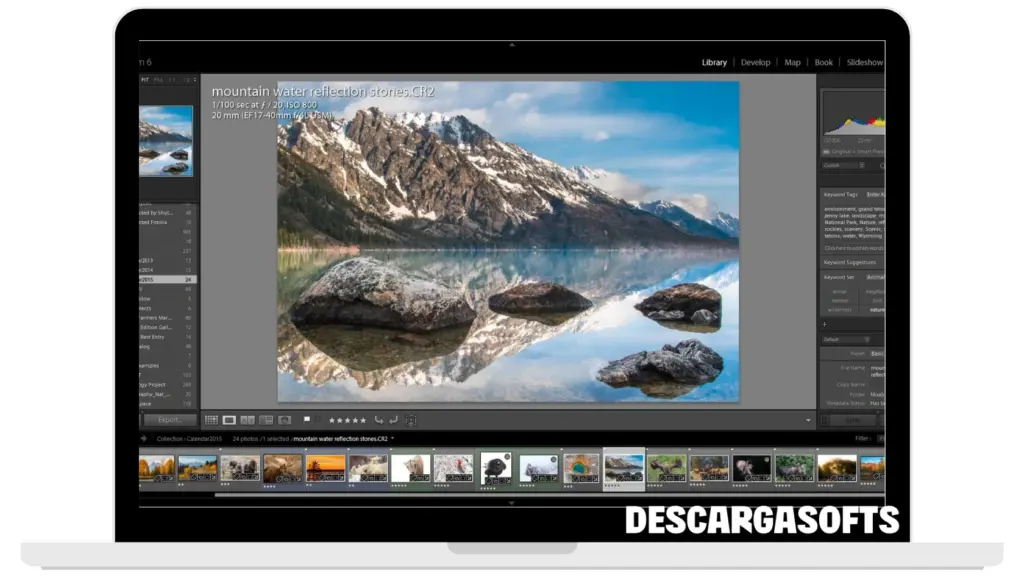This screenshot has height=576, width=1024.
Task: Select the orange sunset filmstrip thumbnail
Action: tap(325, 467)
